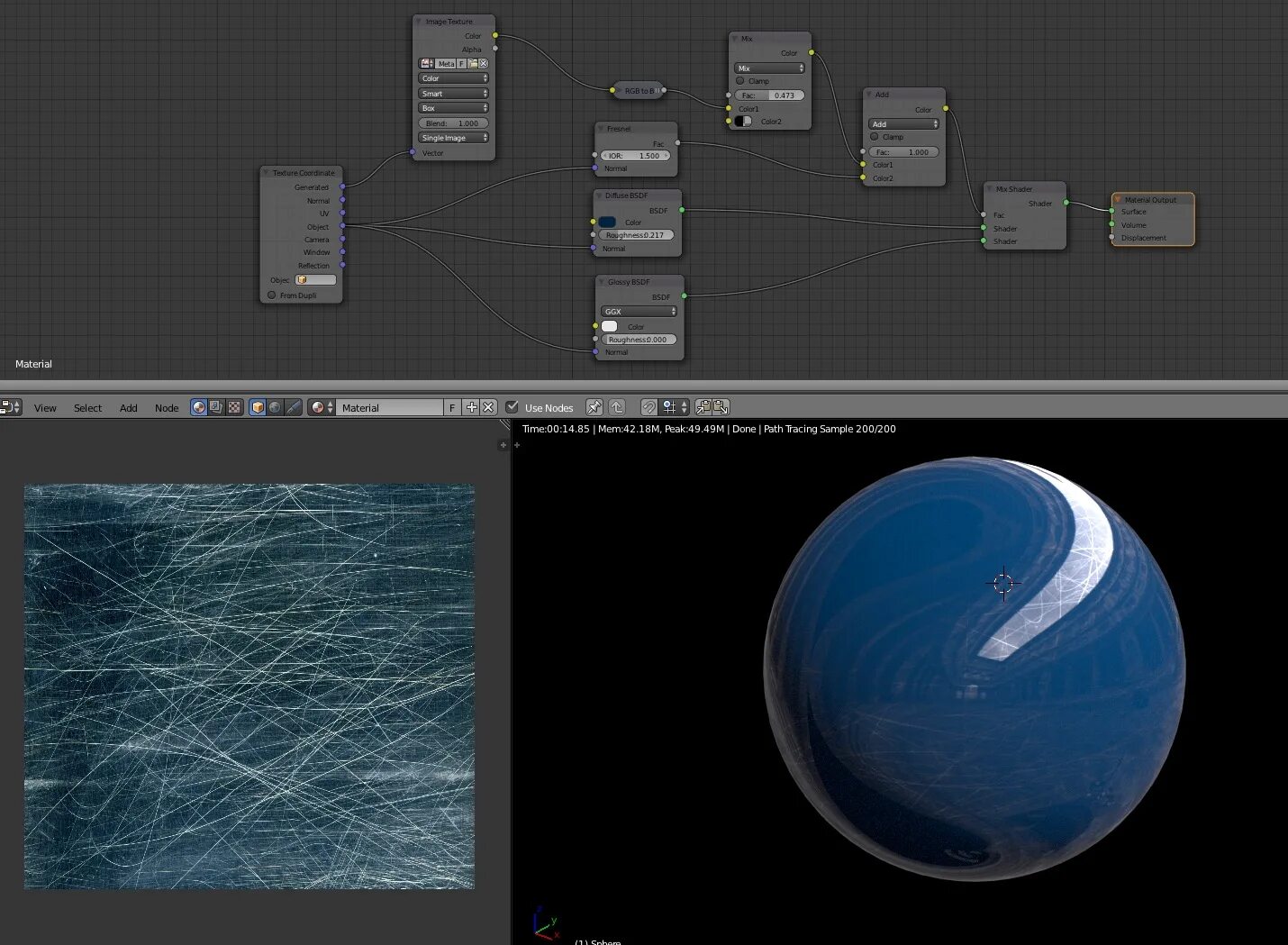Open the Glossy BSDF white color swatch
Viewport: 1288px width, 945px height.
tap(610, 326)
